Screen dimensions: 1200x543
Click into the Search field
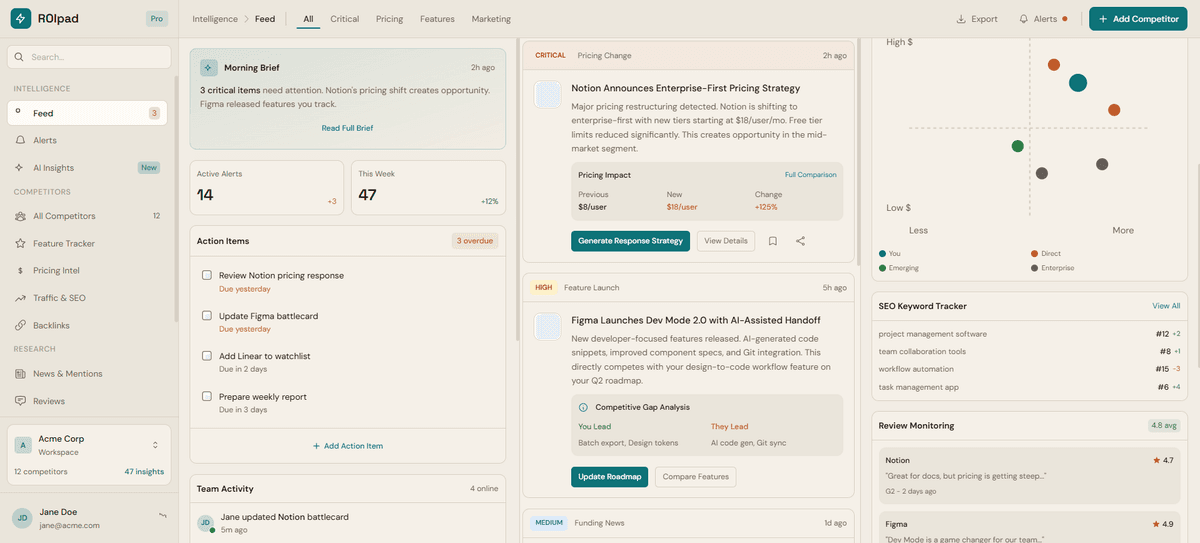[x=88, y=57]
